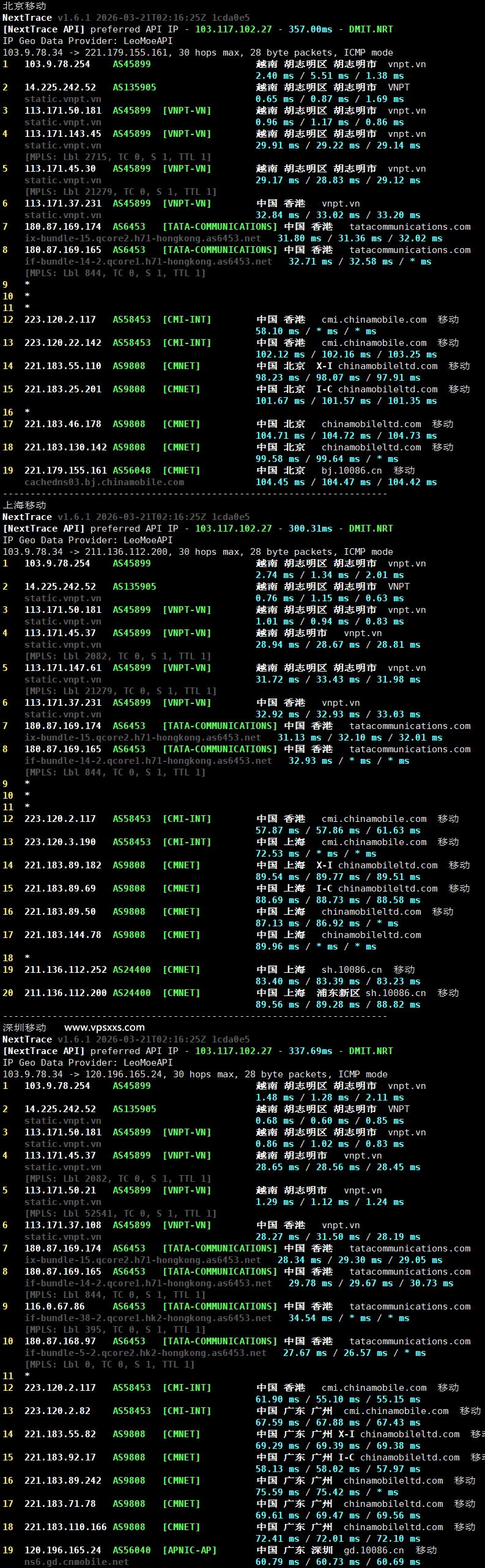Click hop IP 221.183.89.50

coord(60,912)
